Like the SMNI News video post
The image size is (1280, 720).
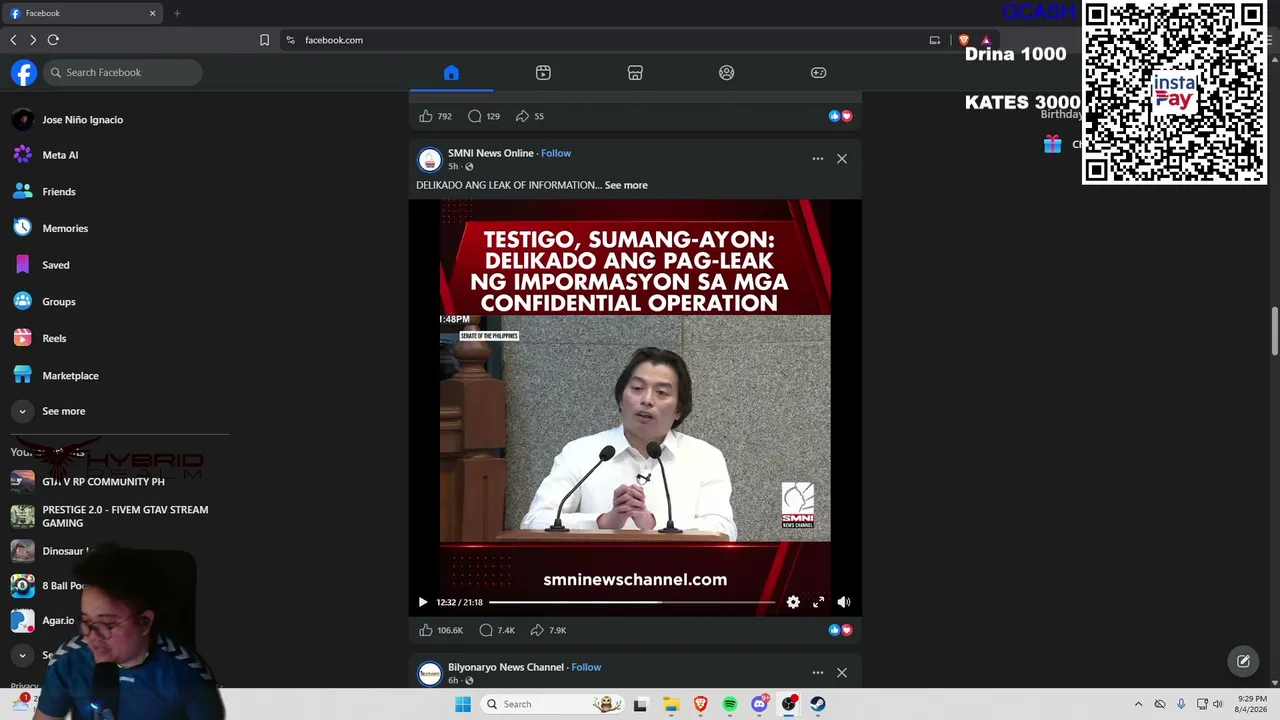pyautogui.click(x=426, y=630)
